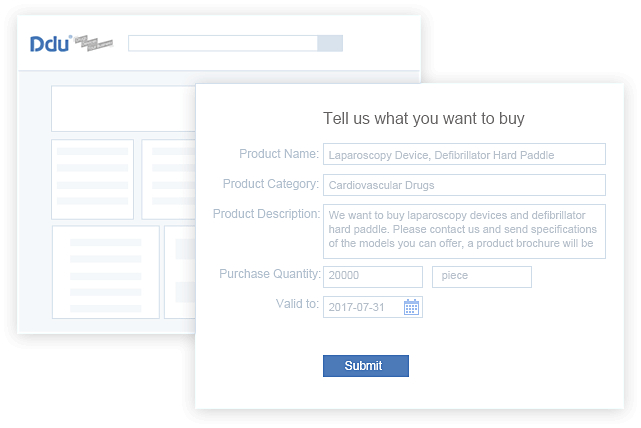Click the grey badge beside the Ddu logo
This screenshot has width=641, height=428.
[92, 44]
